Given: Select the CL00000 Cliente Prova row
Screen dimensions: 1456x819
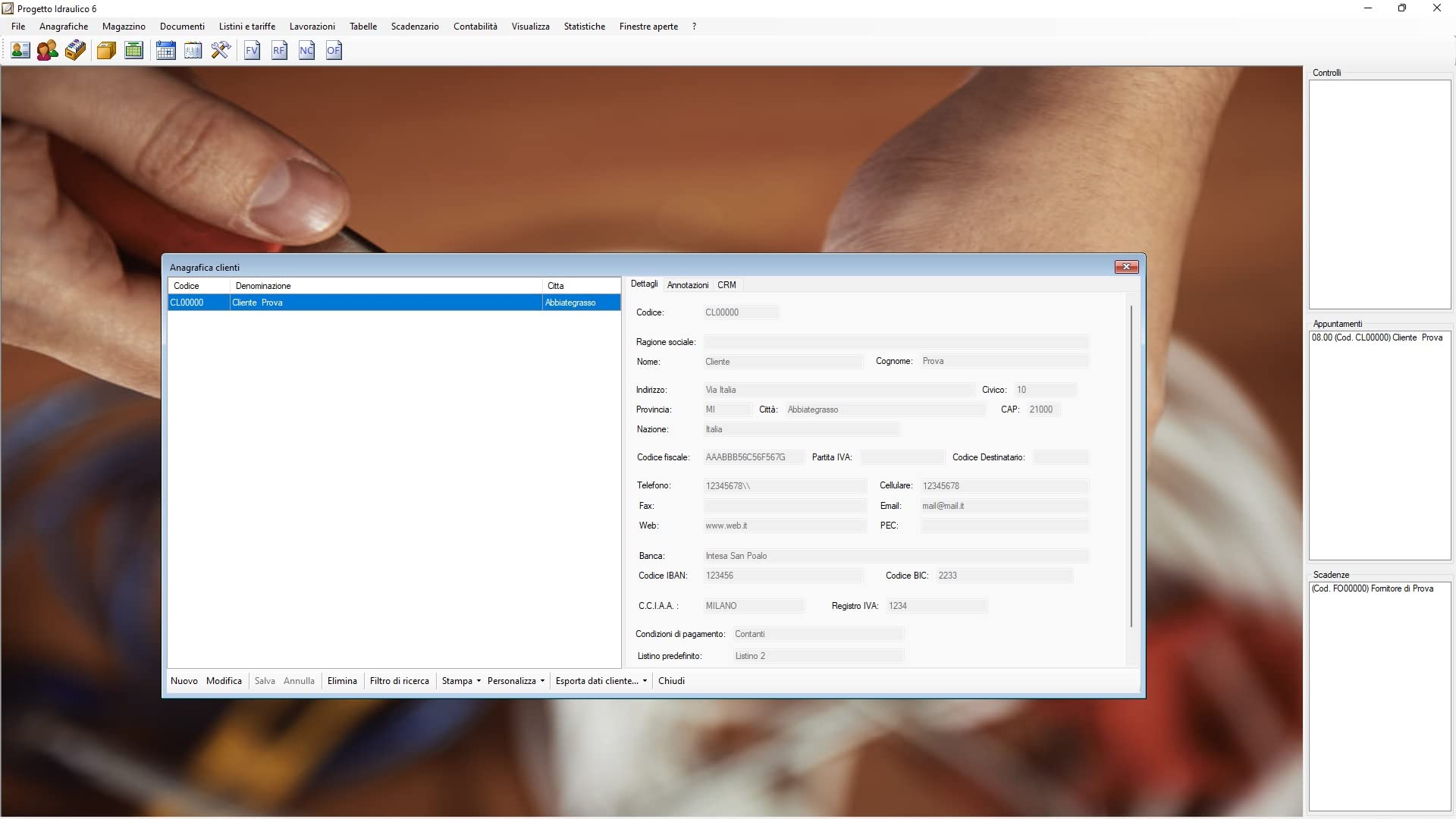Looking at the screenshot, I should (x=394, y=303).
